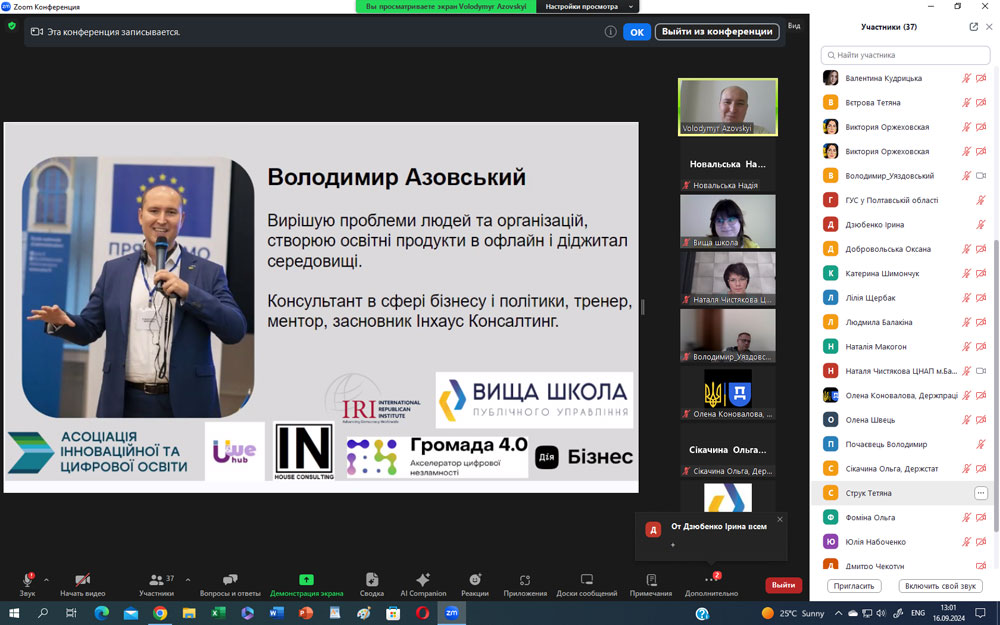
Task: Pop out the participants panel
Action: click(973, 27)
